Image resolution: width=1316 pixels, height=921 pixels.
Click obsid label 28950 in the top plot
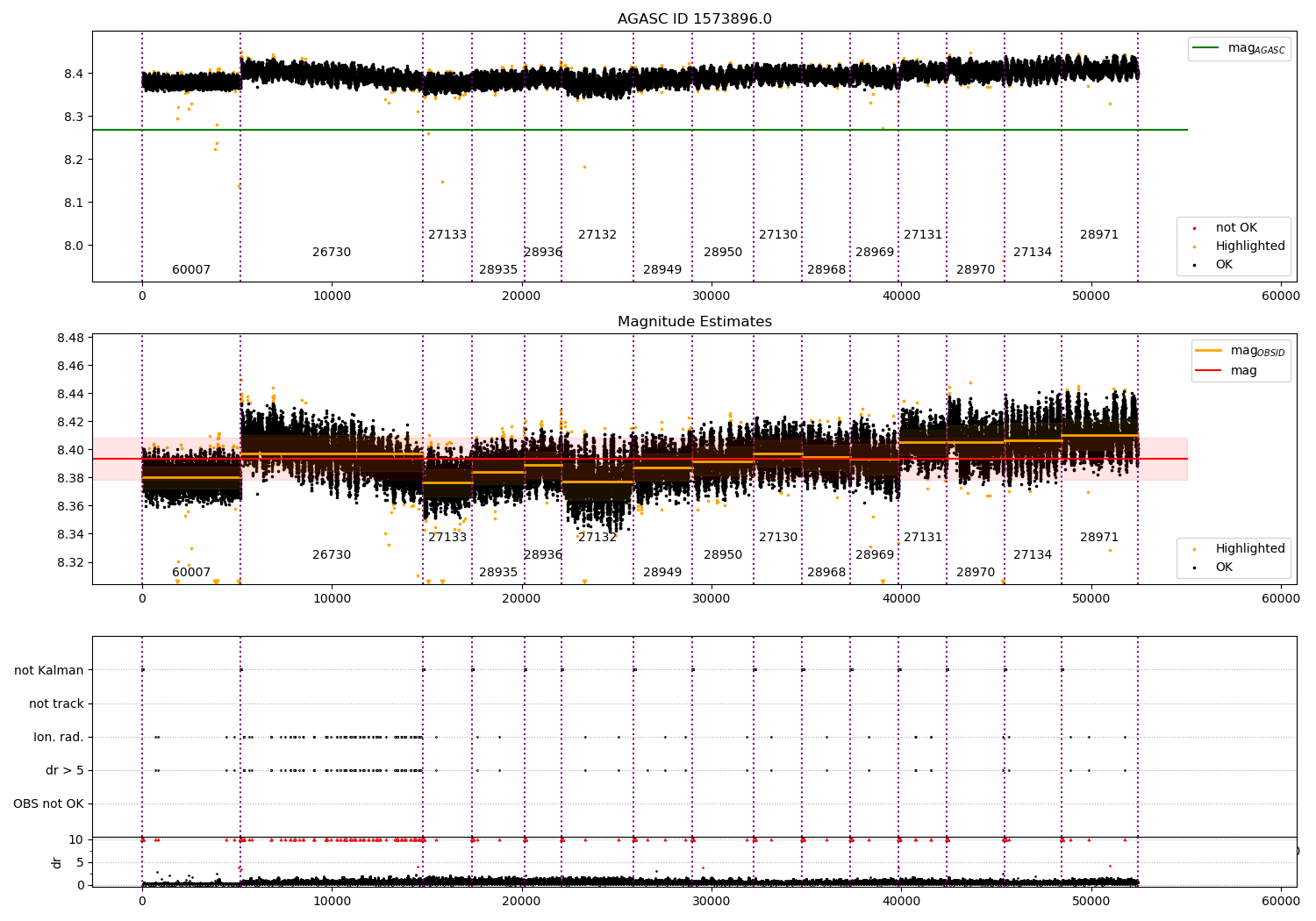click(x=723, y=253)
